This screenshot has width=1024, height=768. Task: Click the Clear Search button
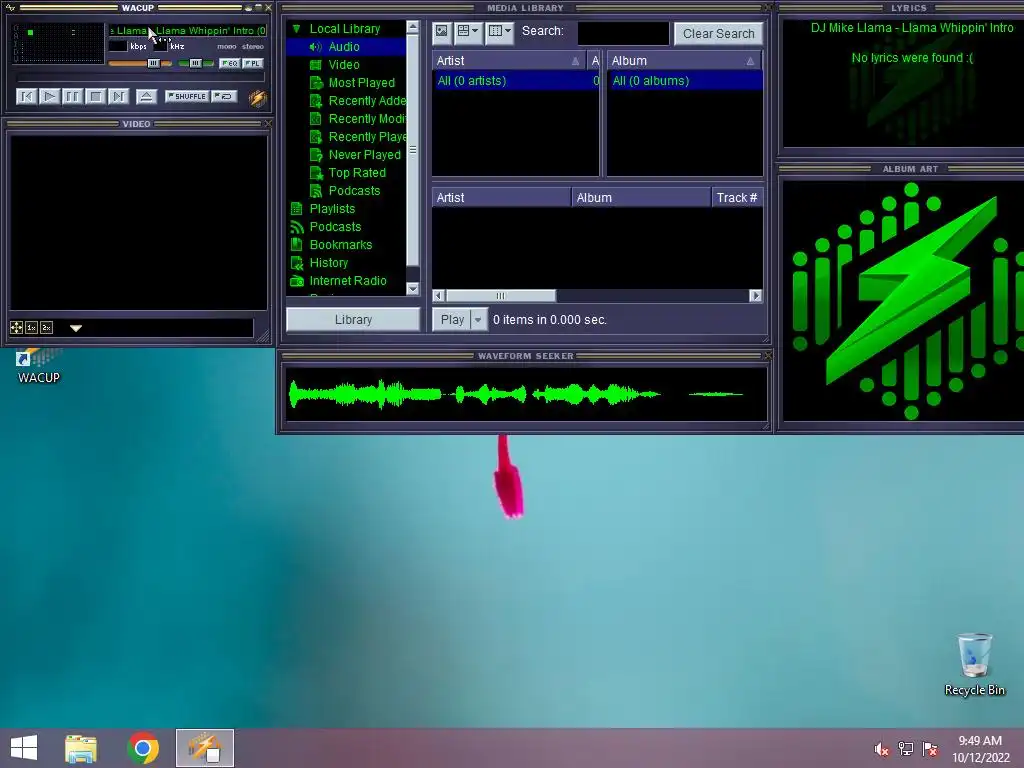718,33
